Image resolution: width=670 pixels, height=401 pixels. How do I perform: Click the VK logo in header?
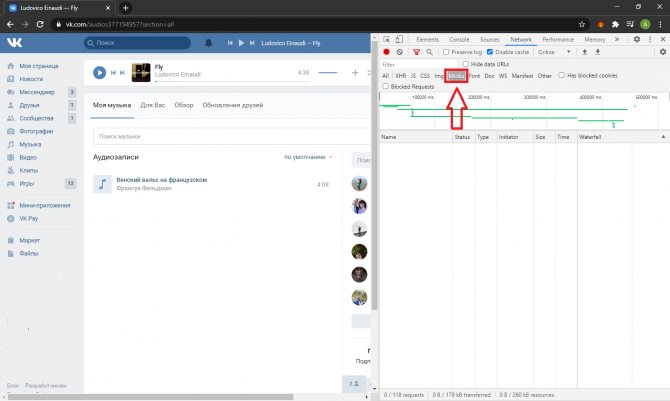pos(15,42)
